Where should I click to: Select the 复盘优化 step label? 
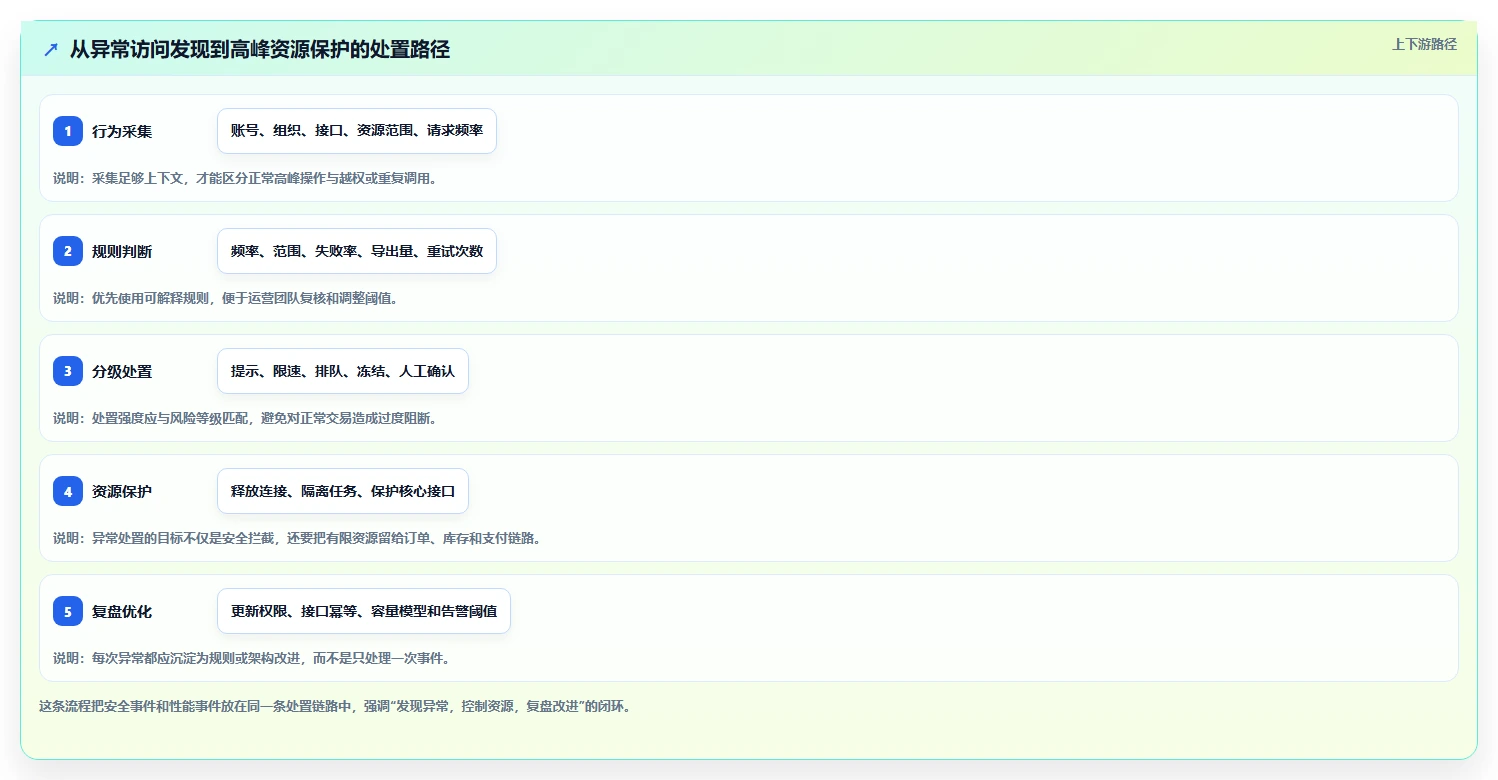point(122,611)
